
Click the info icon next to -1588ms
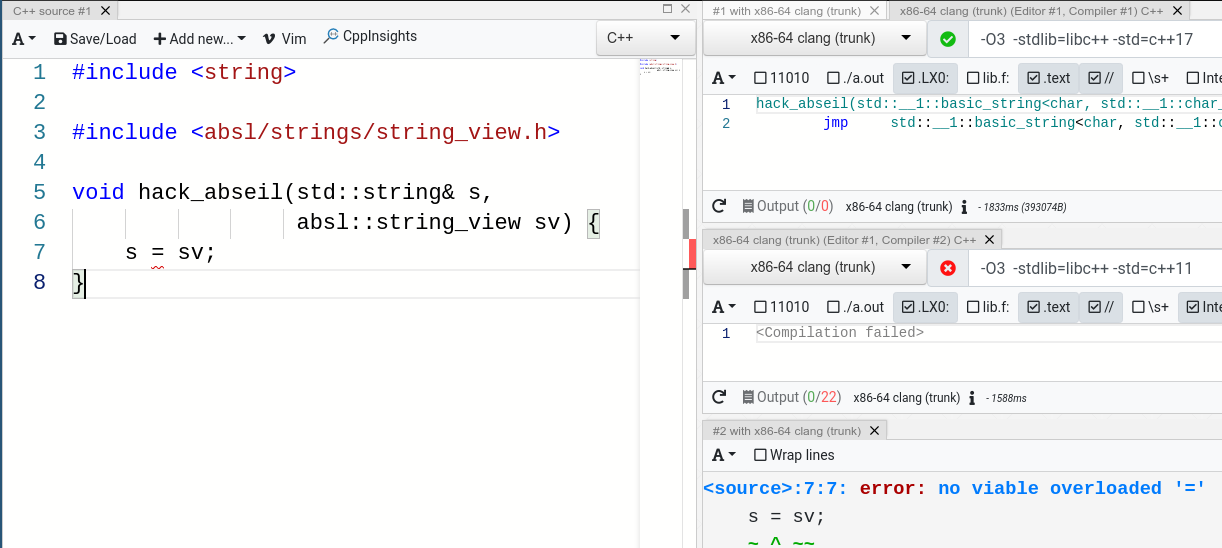[x=972, y=398]
